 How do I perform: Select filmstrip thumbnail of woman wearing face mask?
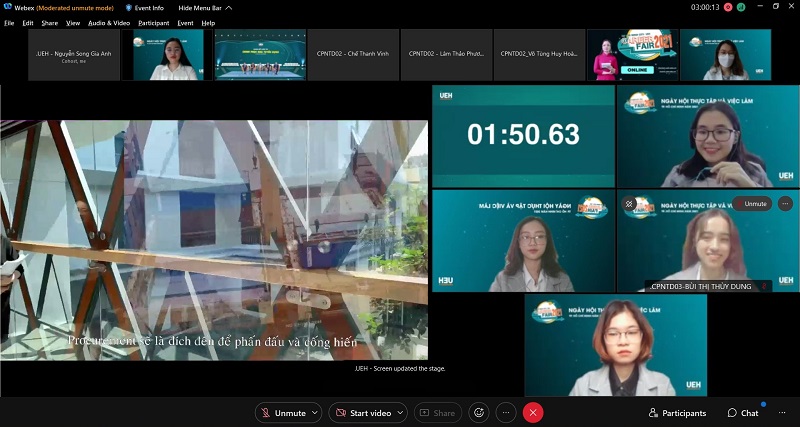click(726, 55)
